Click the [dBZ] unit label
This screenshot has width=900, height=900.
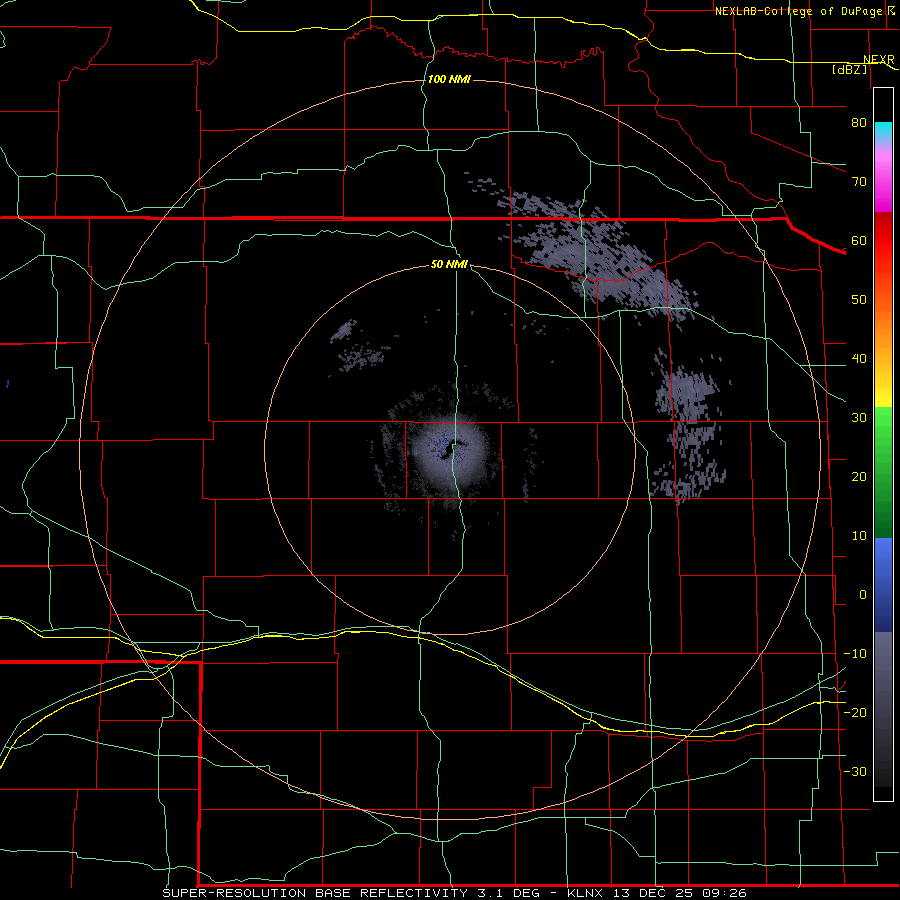849,69
